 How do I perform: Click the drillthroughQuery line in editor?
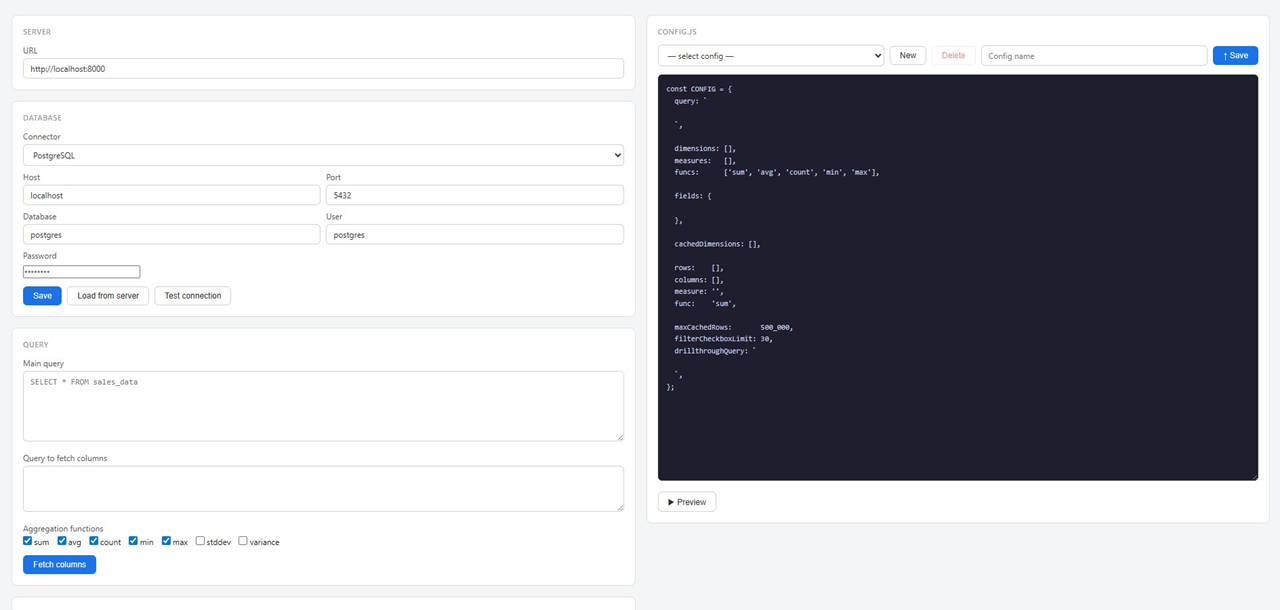pyautogui.click(x=716, y=351)
